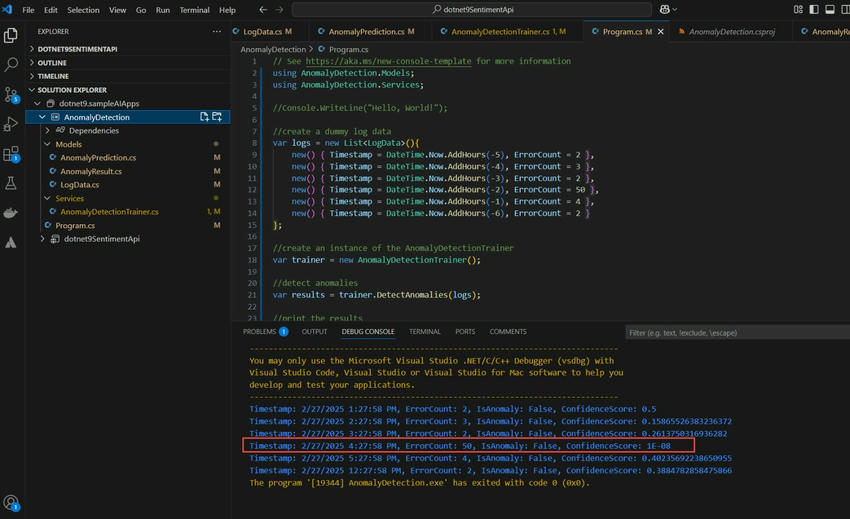Follow the aka.ms new-console-template link
This screenshot has height=519, width=850.
[x=390, y=61]
